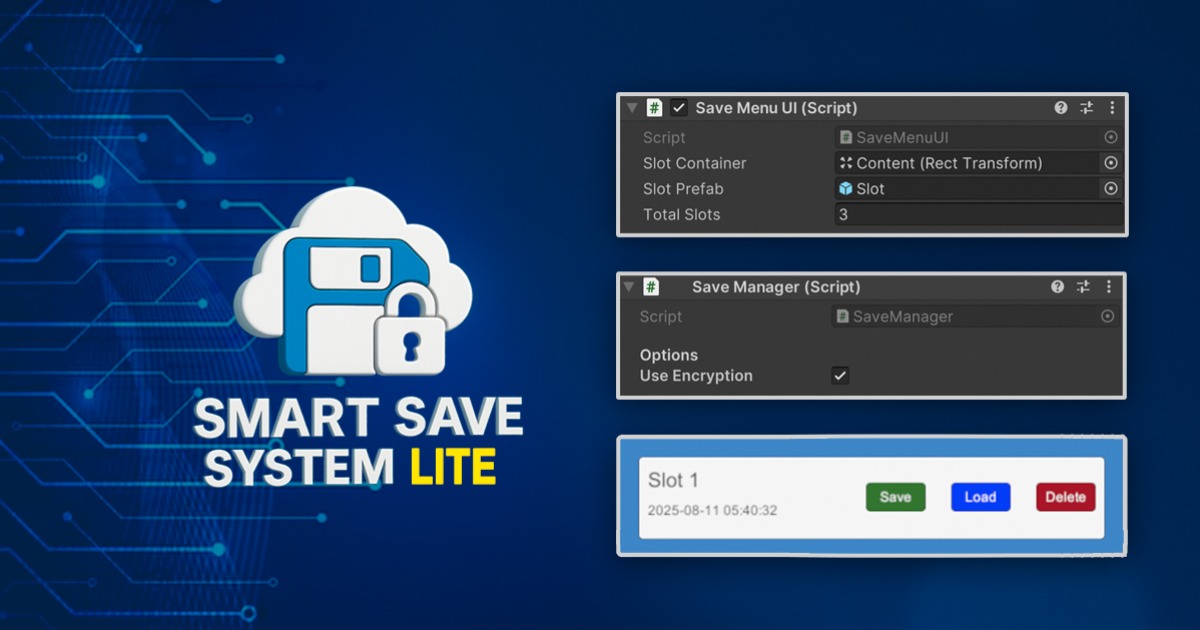Screen dimensions: 1200x630
Task: Uncheck the Use Encryption option
Action: click(x=838, y=375)
